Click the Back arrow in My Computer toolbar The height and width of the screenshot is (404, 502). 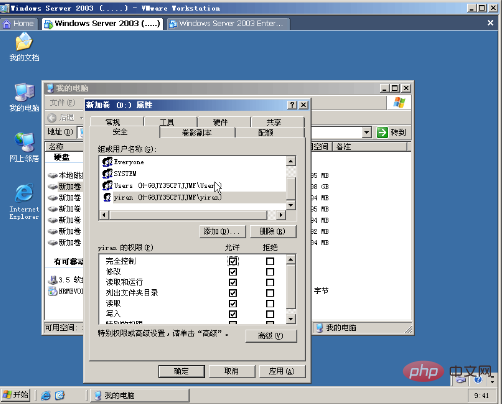(52, 118)
